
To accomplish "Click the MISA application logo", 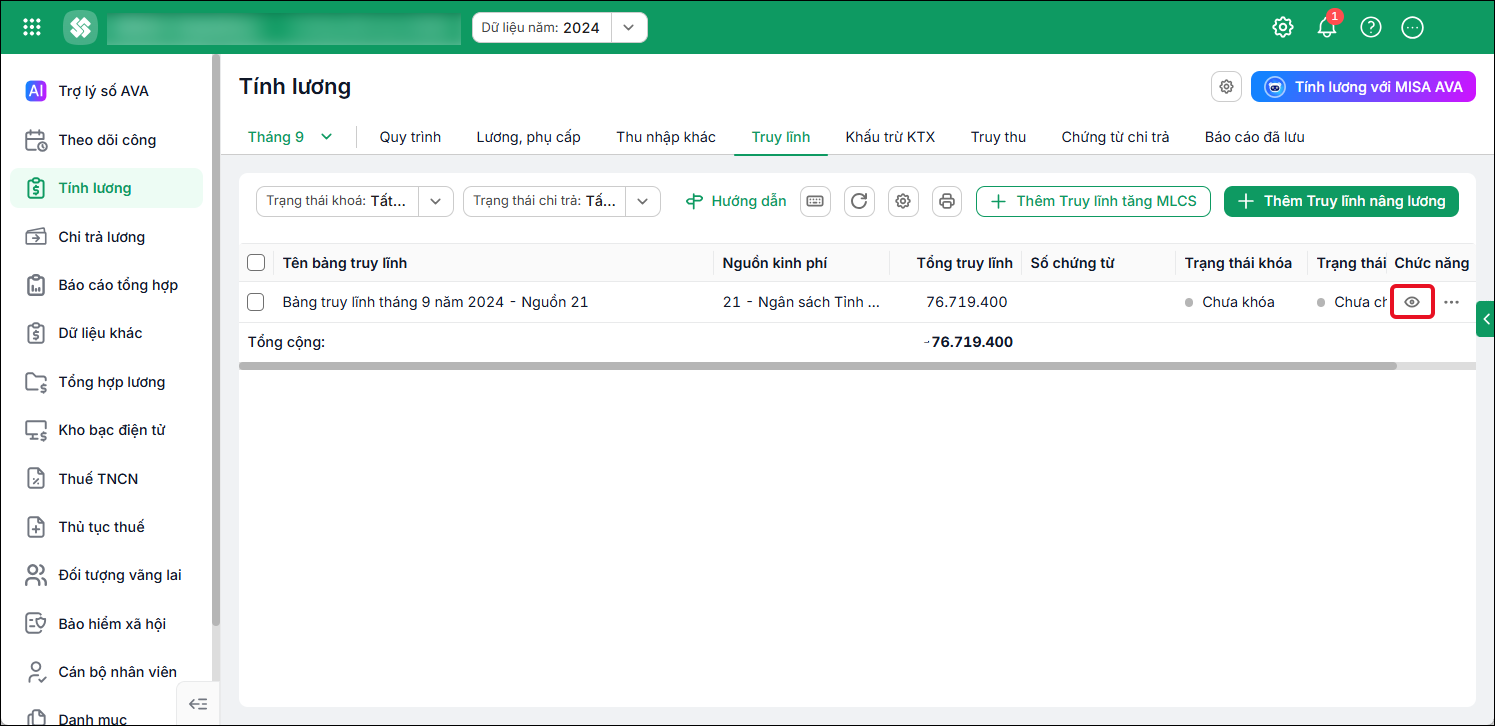I will click(x=80, y=27).
